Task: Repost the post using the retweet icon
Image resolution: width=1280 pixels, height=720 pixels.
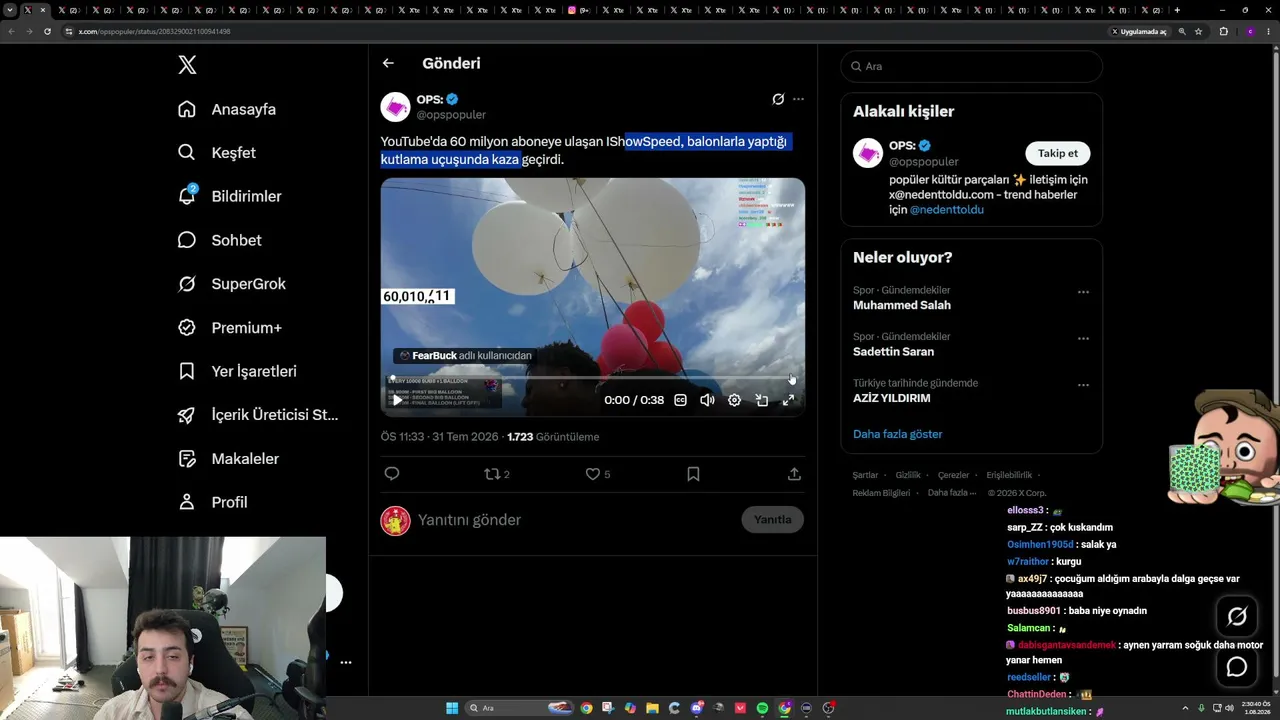Action: coord(492,474)
